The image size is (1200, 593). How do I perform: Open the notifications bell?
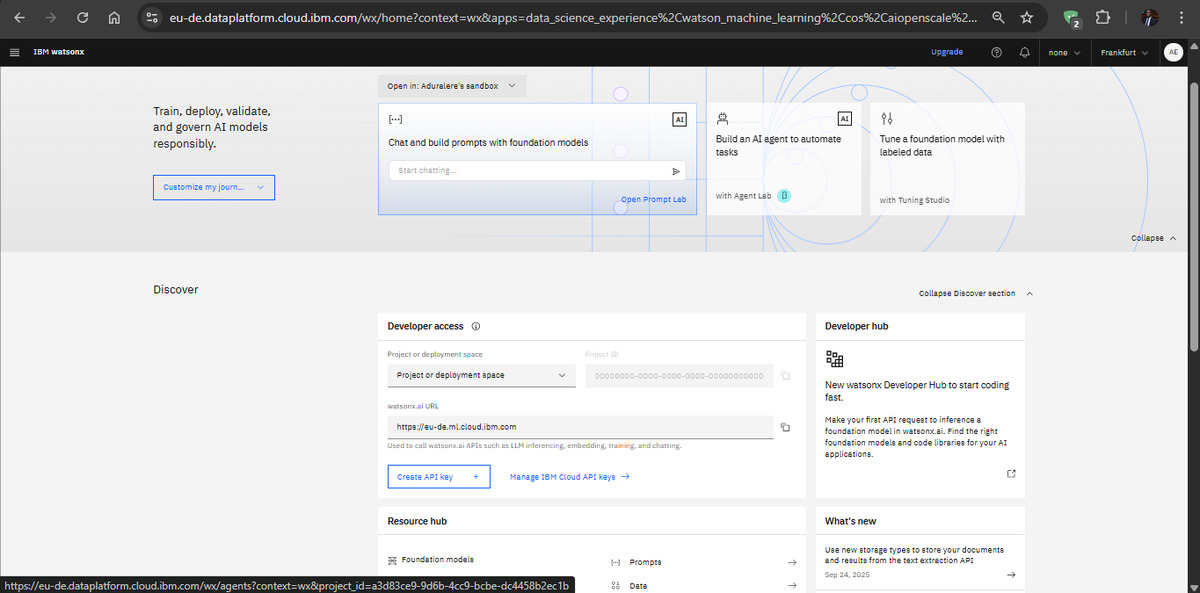(1024, 52)
